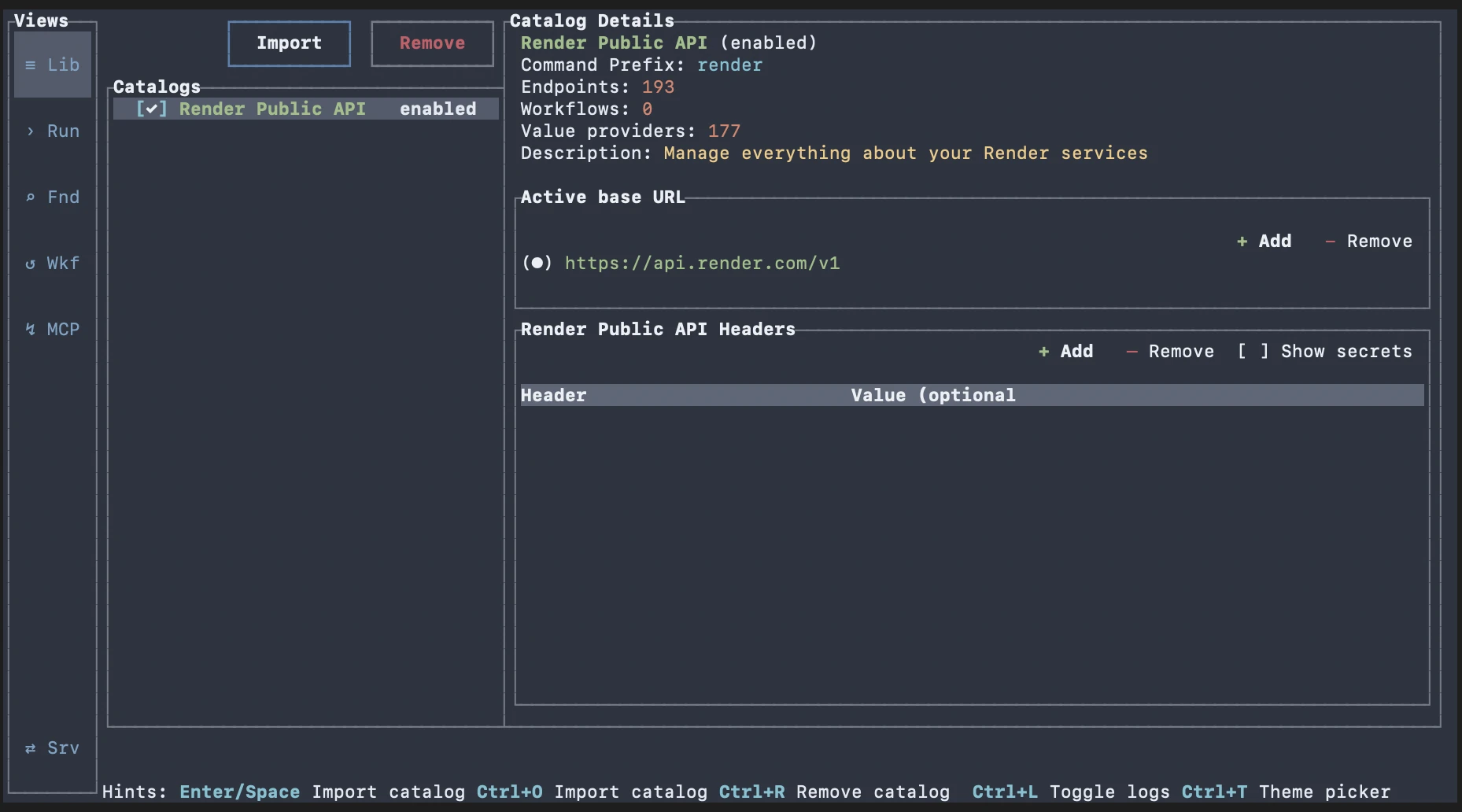The image size is (1462, 812).
Task: Open the Wkf workflows view
Action: tap(53, 263)
